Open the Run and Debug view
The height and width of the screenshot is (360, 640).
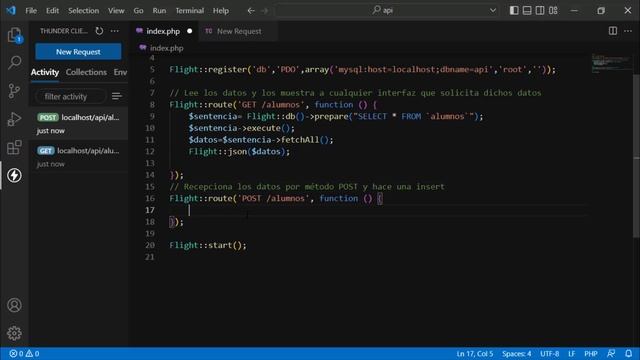click(14, 119)
